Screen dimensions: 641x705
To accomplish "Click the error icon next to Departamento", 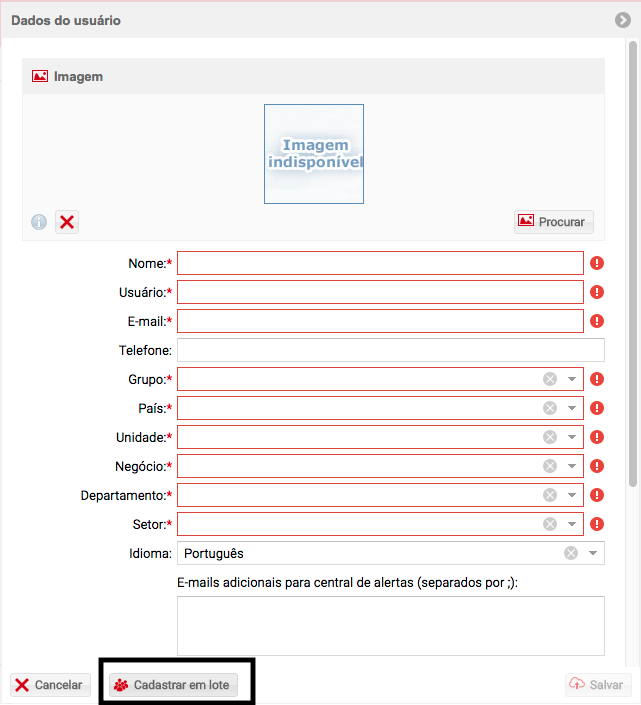I will pos(597,495).
